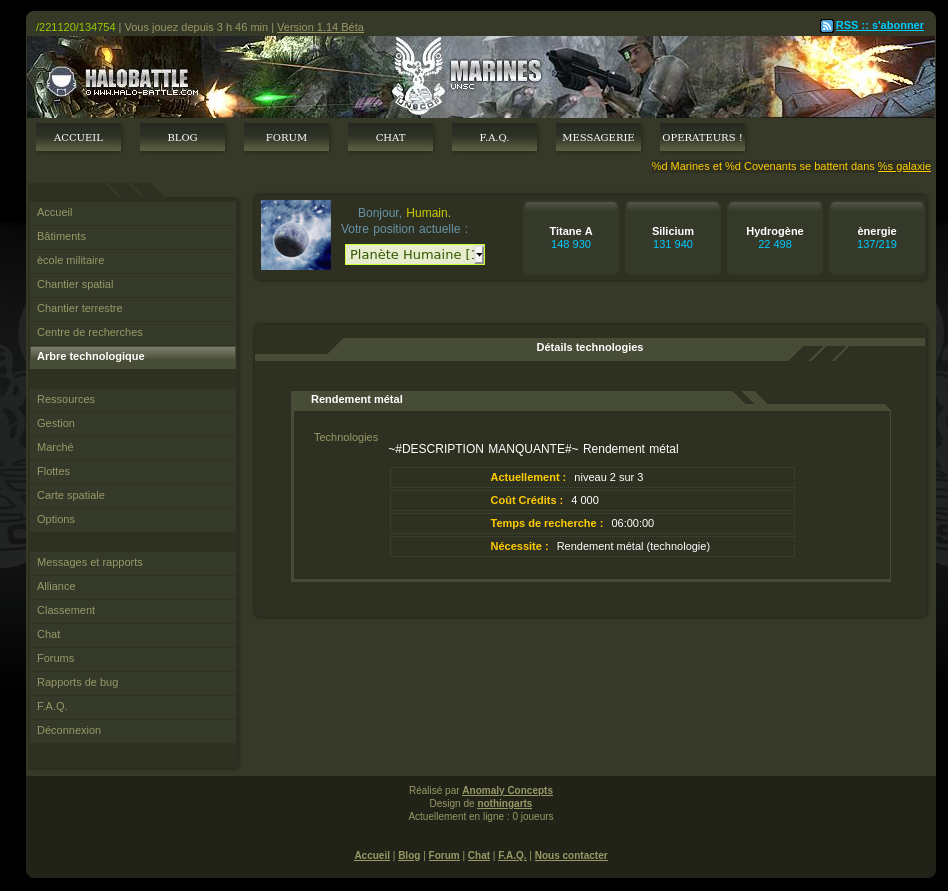
Task: Open the Planète Humaine planet dropdown
Action: point(415,254)
